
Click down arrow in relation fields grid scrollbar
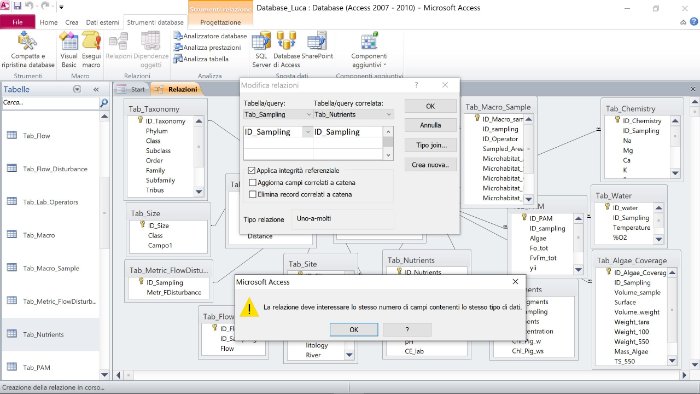click(x=388, y=155)
